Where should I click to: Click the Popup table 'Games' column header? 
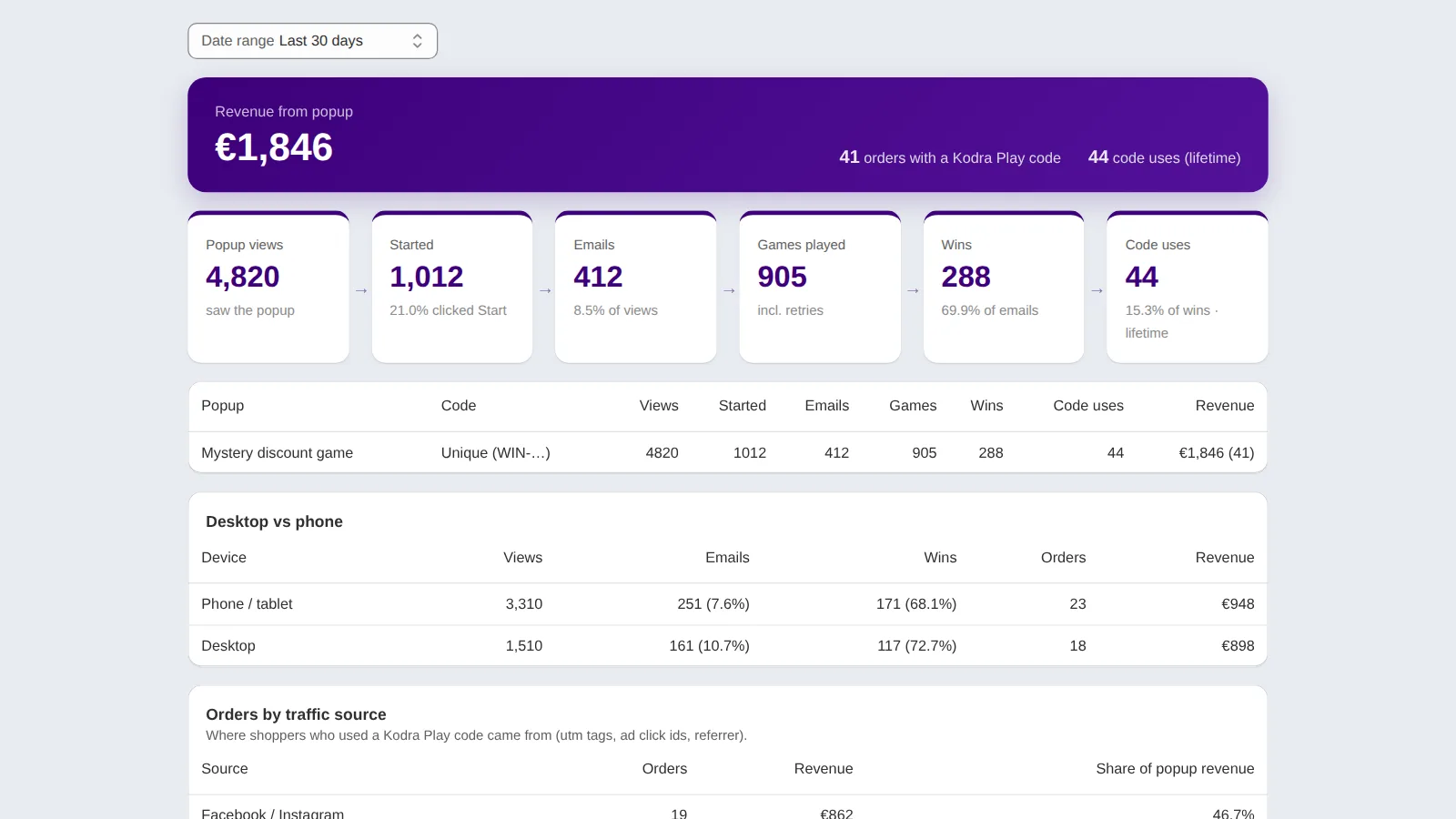[x=913, y=406]
